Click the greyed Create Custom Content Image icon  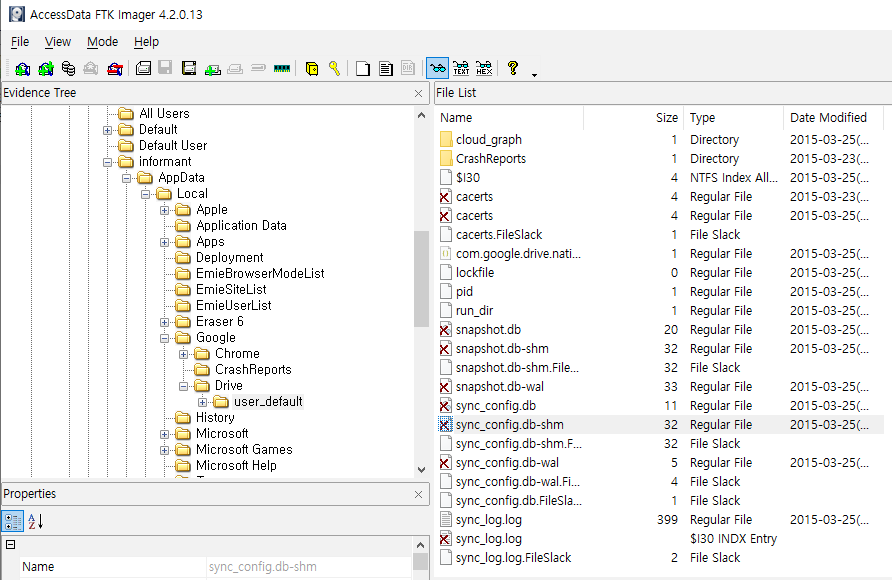pyautogui.click(x=235, y=69)
